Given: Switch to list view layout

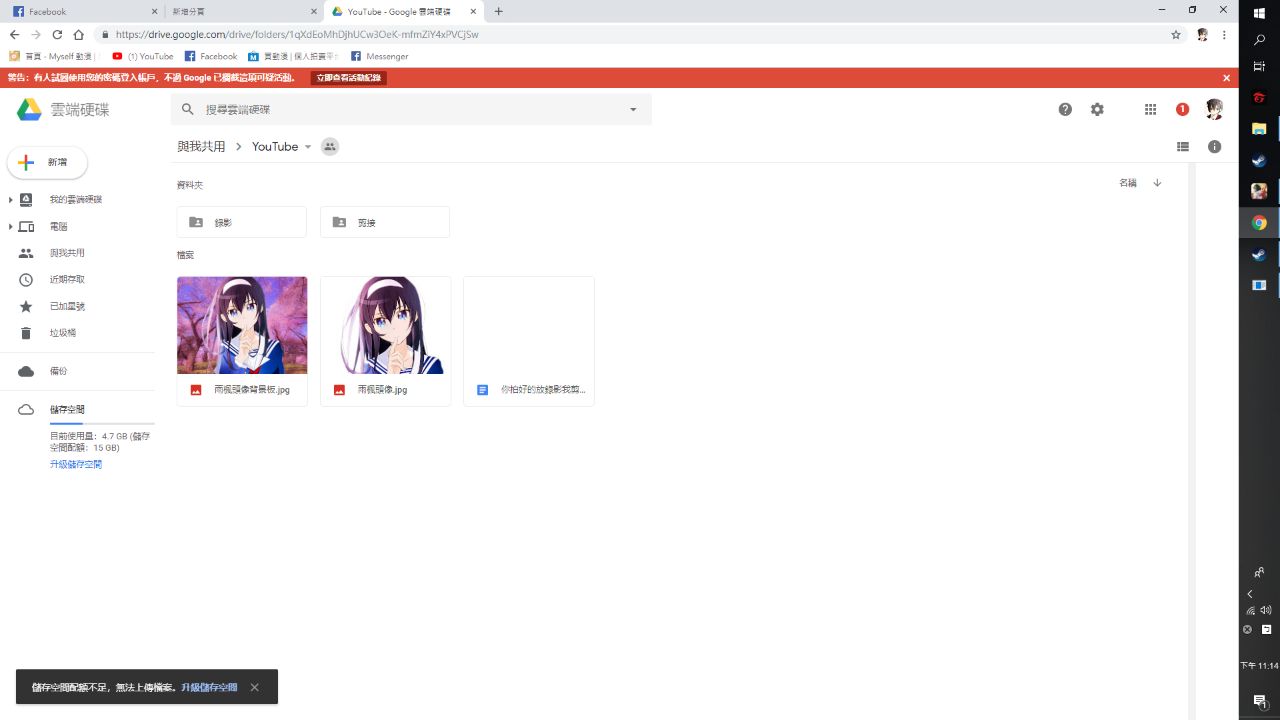Looking at the screenshot, I should point(1183,146).
